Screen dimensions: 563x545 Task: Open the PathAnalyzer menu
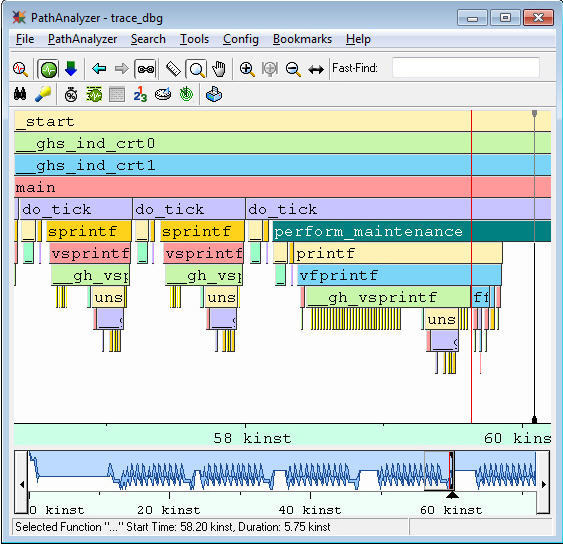[x=83, y=39]
